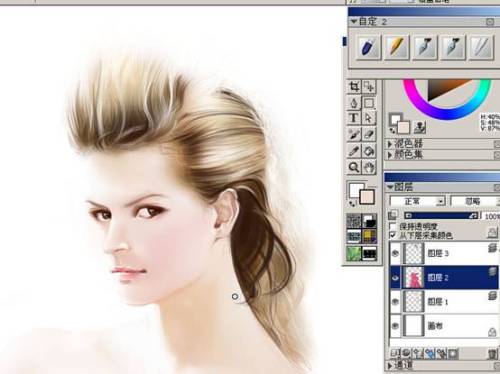The image size is (500, 374).
Task: Expand the 混色器 mixer panel
Action: coord(389,144)
